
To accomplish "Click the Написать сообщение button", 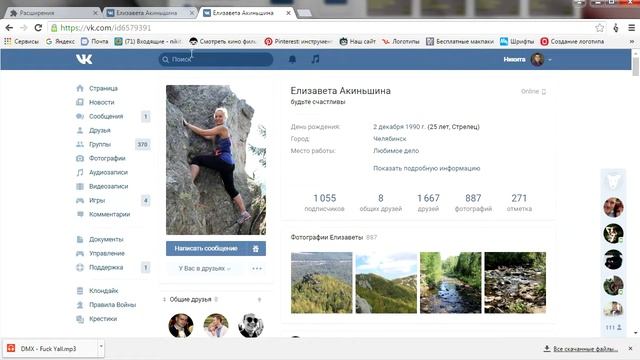I will [206, 248].
